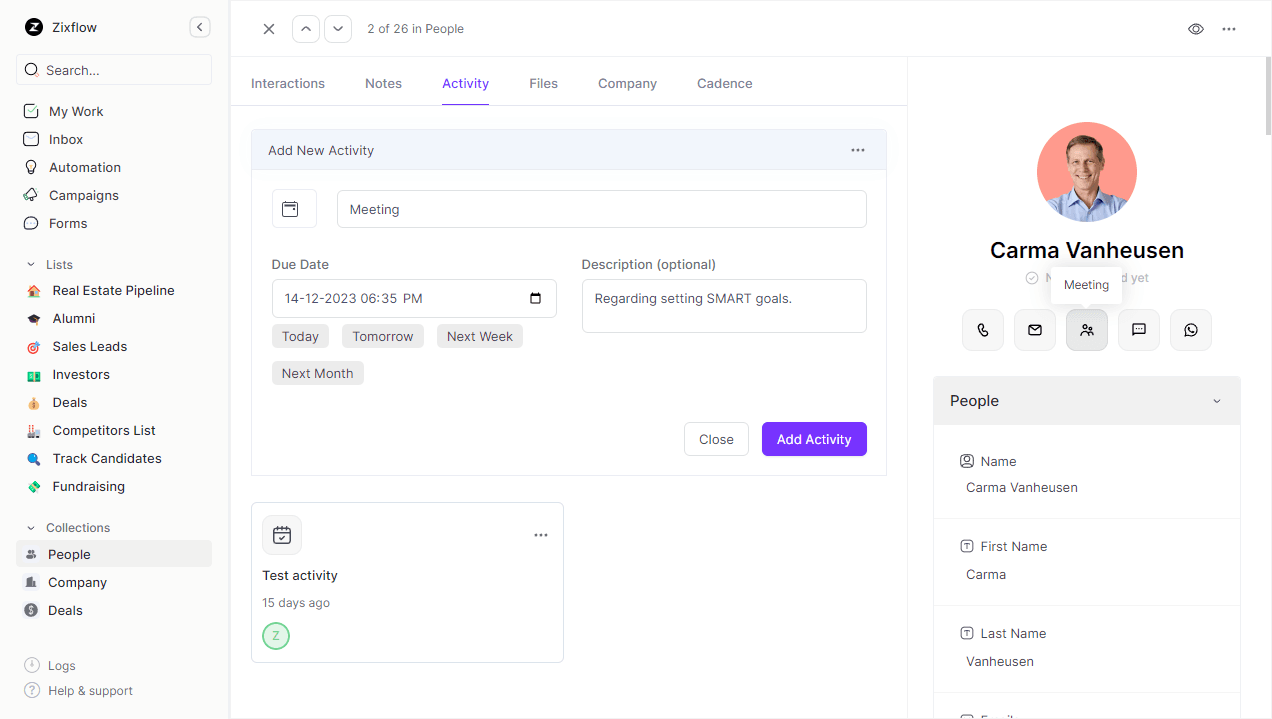Viewport: 1272px width, 719px height.
Task: Open the date picker on the Due Date field
Action: click(x=537, y=298)
